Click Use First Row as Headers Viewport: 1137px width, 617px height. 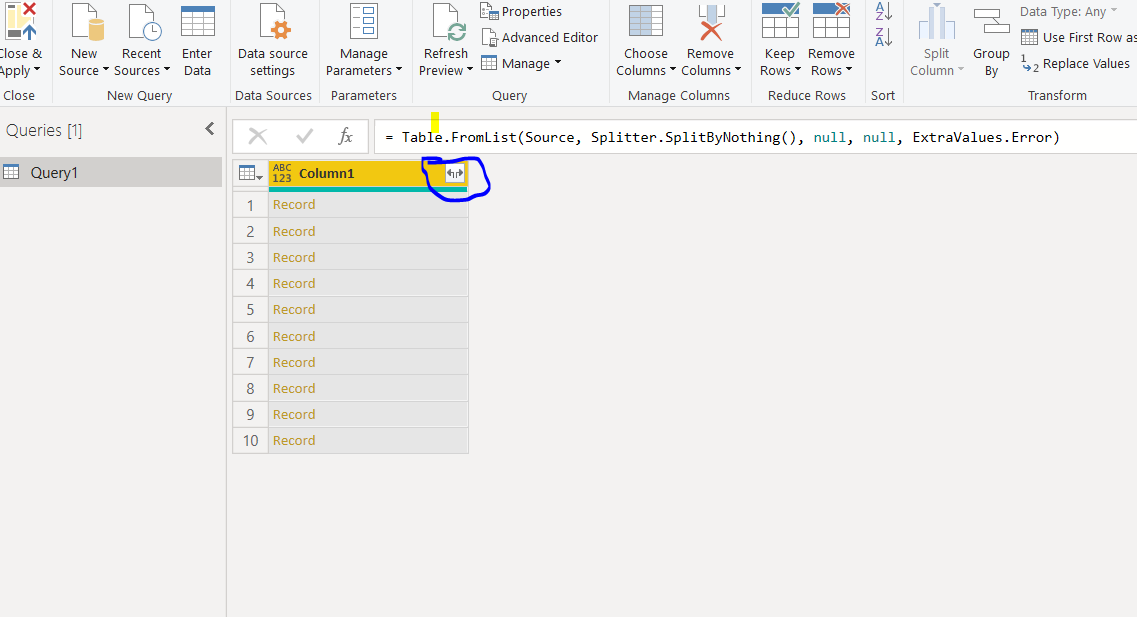click(1078, 37)
